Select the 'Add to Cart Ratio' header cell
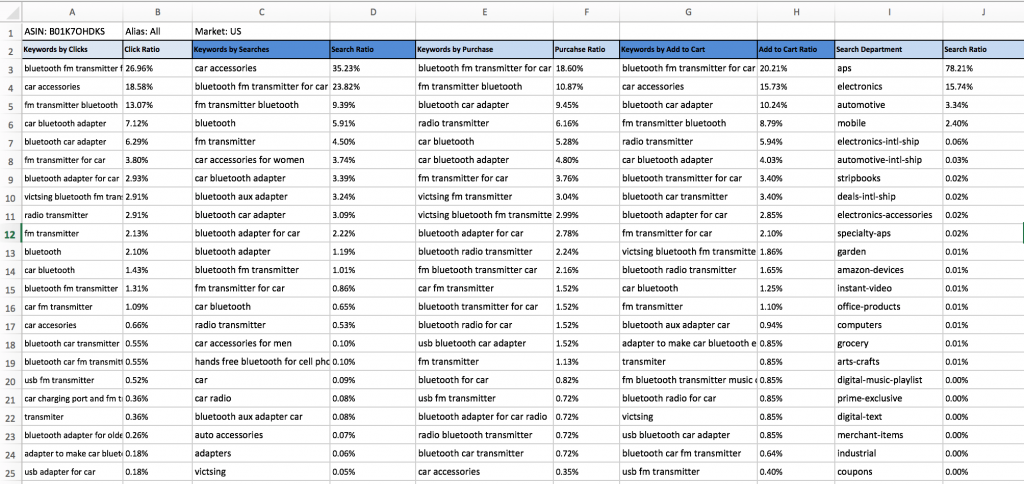The width and height of the screenshot is (1024, 484). 796,50
